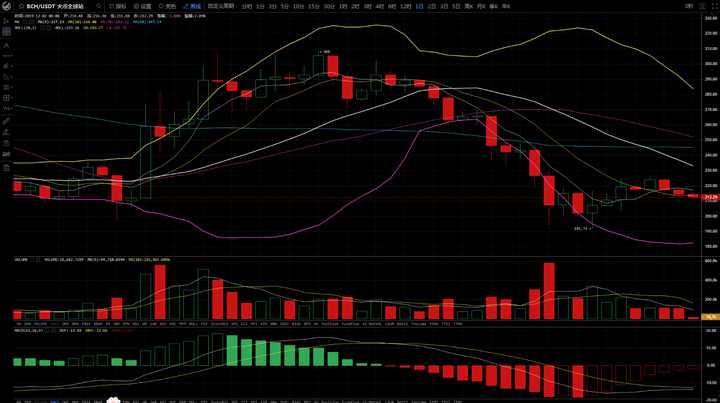
Task: Switch to the 周K weekly chart
Action: [468, 6]
